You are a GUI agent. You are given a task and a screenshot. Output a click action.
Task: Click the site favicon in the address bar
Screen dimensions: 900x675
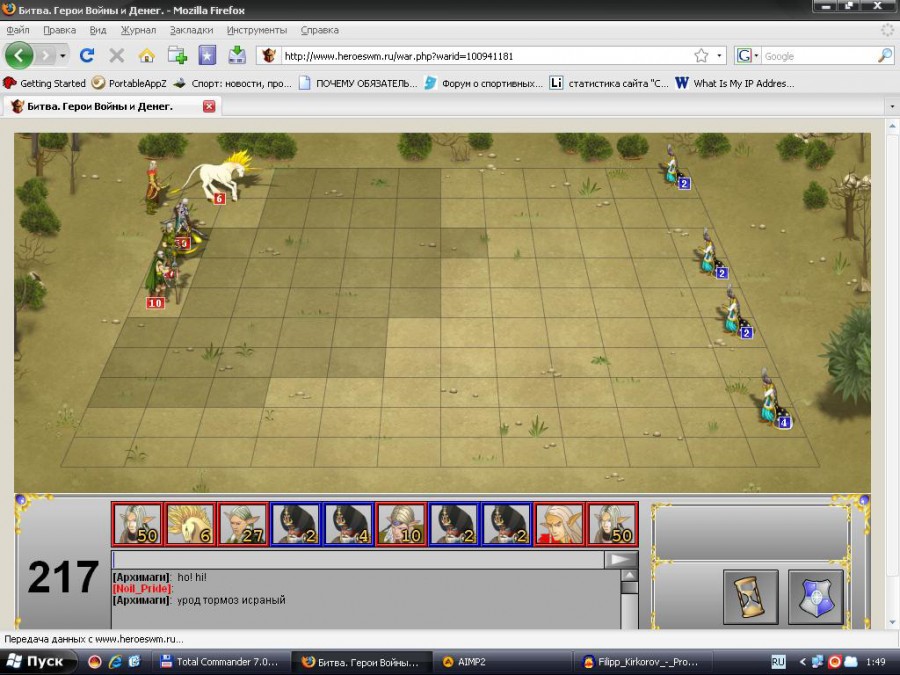[269, 56]
